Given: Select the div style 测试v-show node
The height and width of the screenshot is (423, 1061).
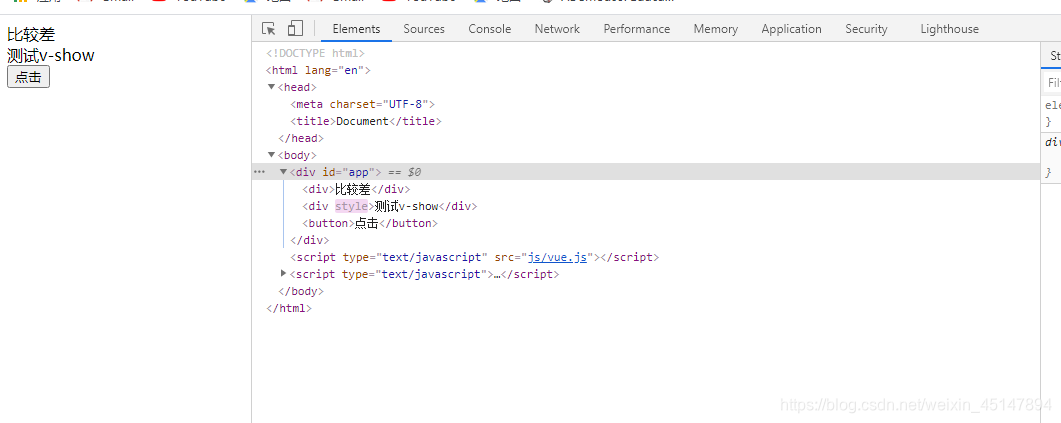Looking at the screenshot, I should 390,206.
